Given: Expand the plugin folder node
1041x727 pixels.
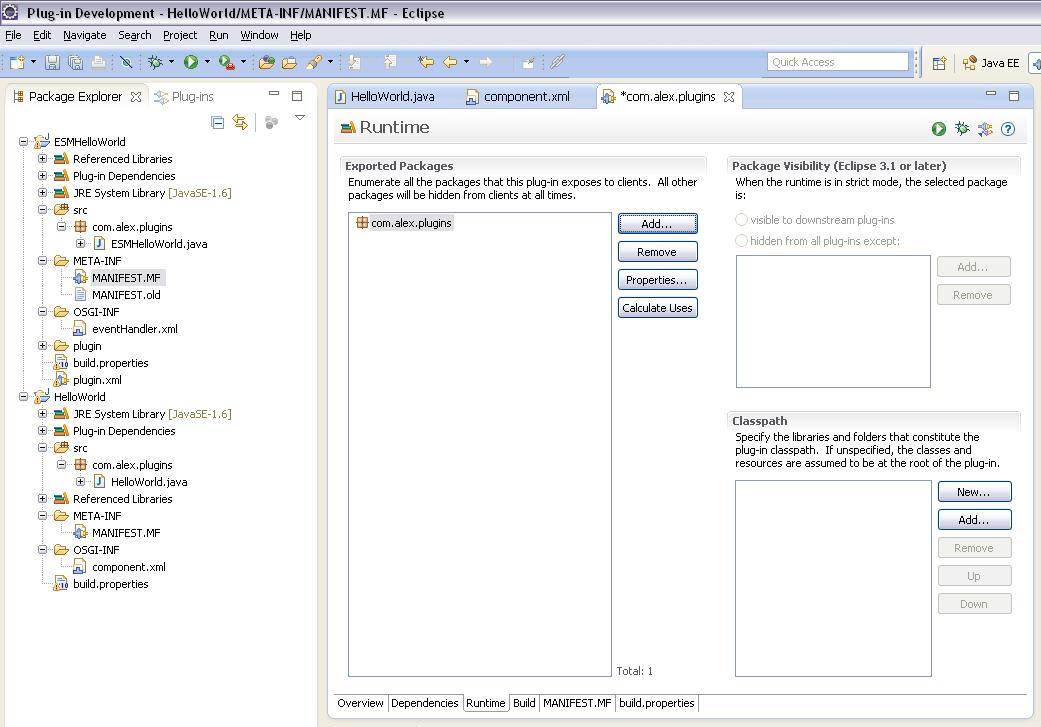Looking at the screenshot, I should [x=42, y=346].
